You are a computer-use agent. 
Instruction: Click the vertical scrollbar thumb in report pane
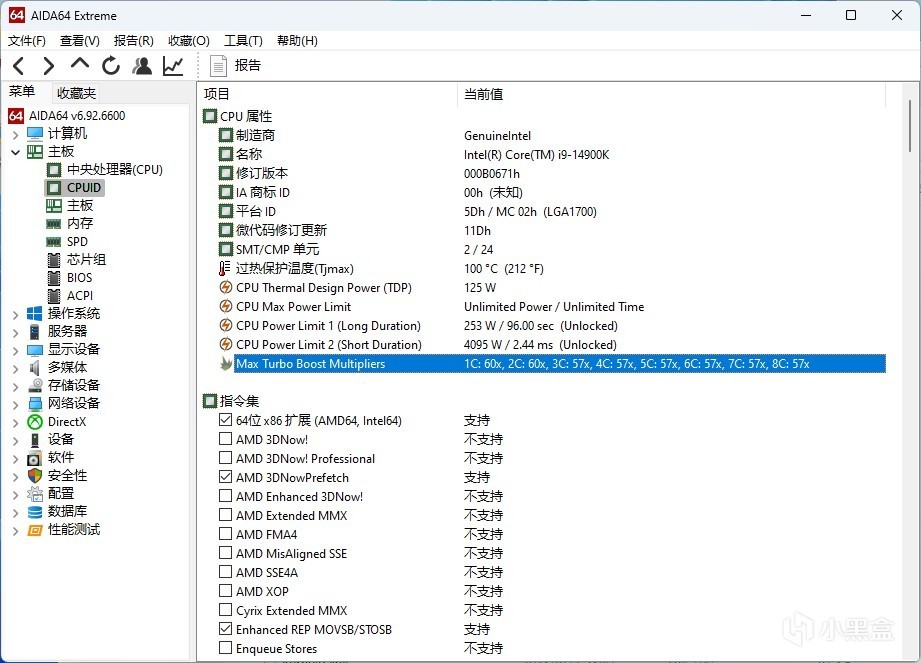click(x=910, y=126)
